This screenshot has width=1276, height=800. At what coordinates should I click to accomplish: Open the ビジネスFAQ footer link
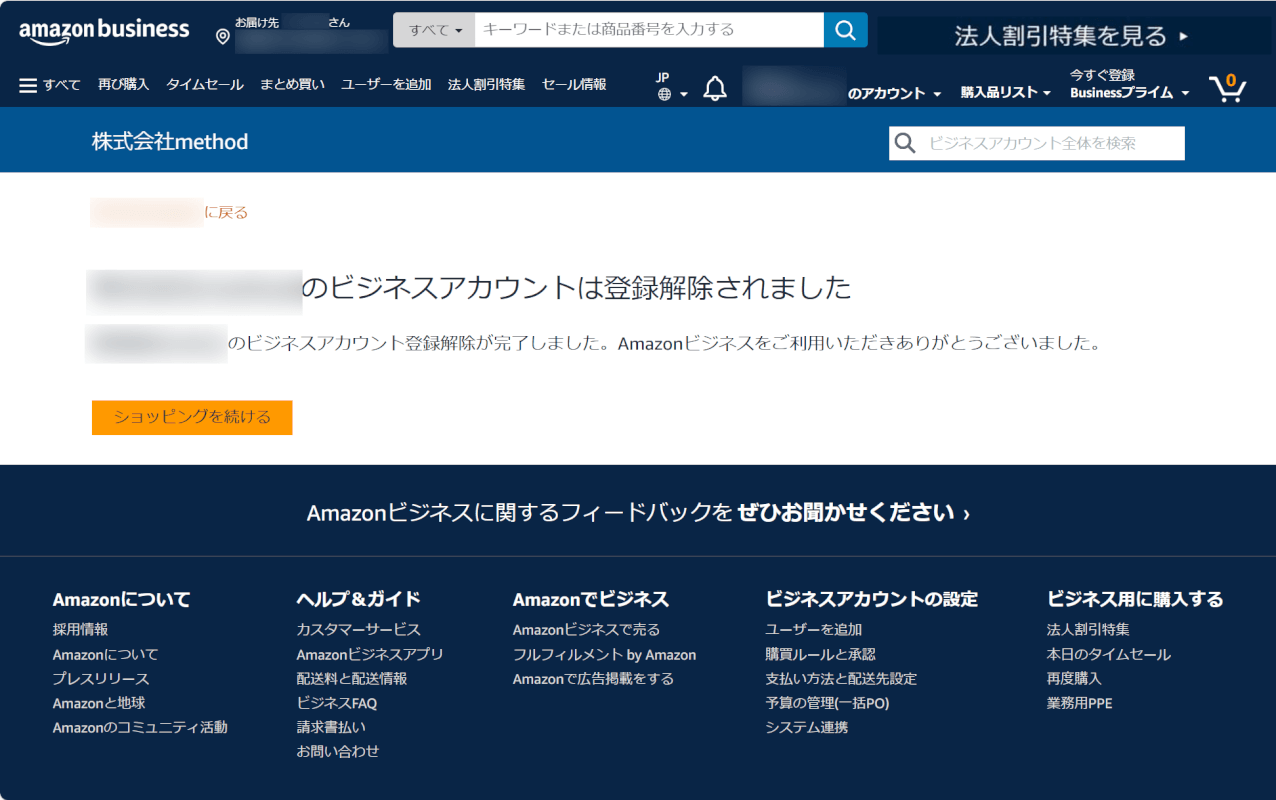tap(336, 704)
